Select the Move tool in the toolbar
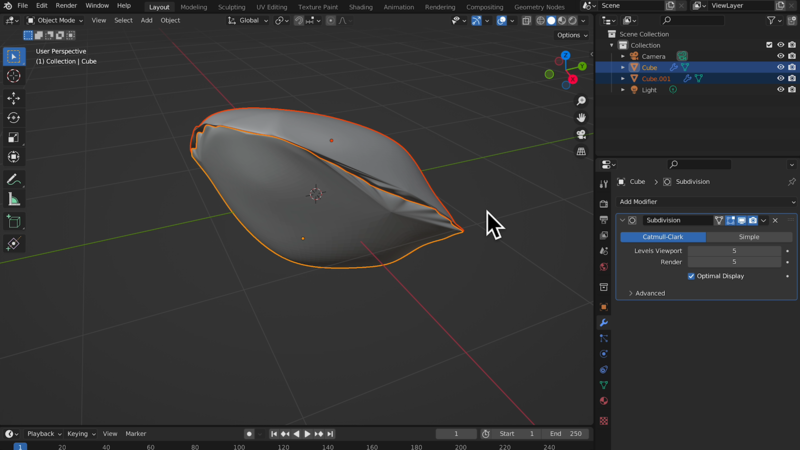The width and height of the screenshot is (800, 450). tap(14, 98)
